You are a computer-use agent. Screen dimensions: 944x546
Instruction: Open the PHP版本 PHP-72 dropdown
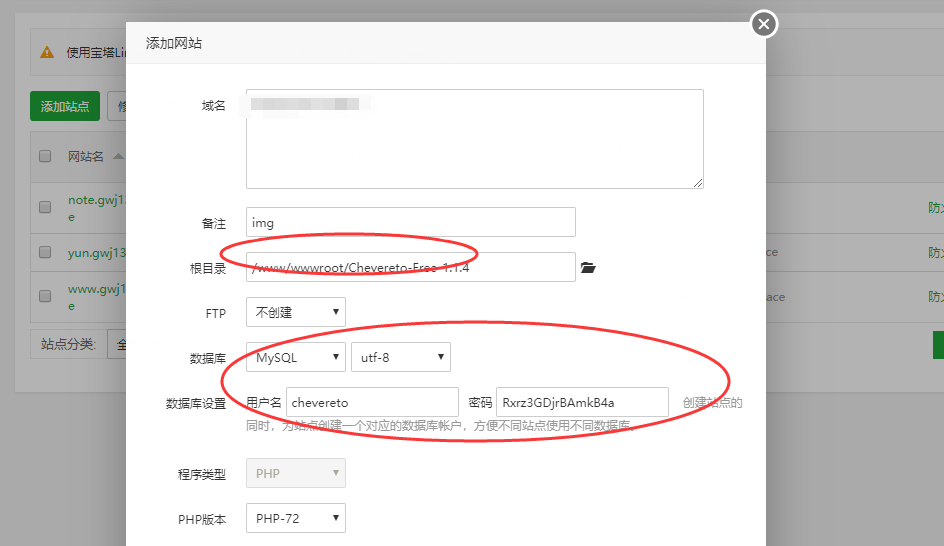[296, 518]
